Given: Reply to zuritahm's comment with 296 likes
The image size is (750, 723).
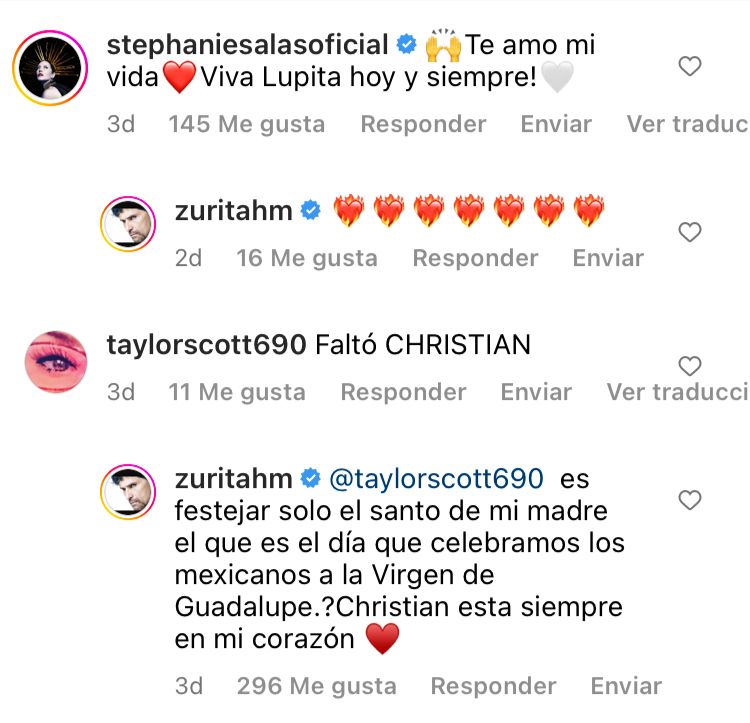Looking at the screenshot, I should [x=493, y=686].
